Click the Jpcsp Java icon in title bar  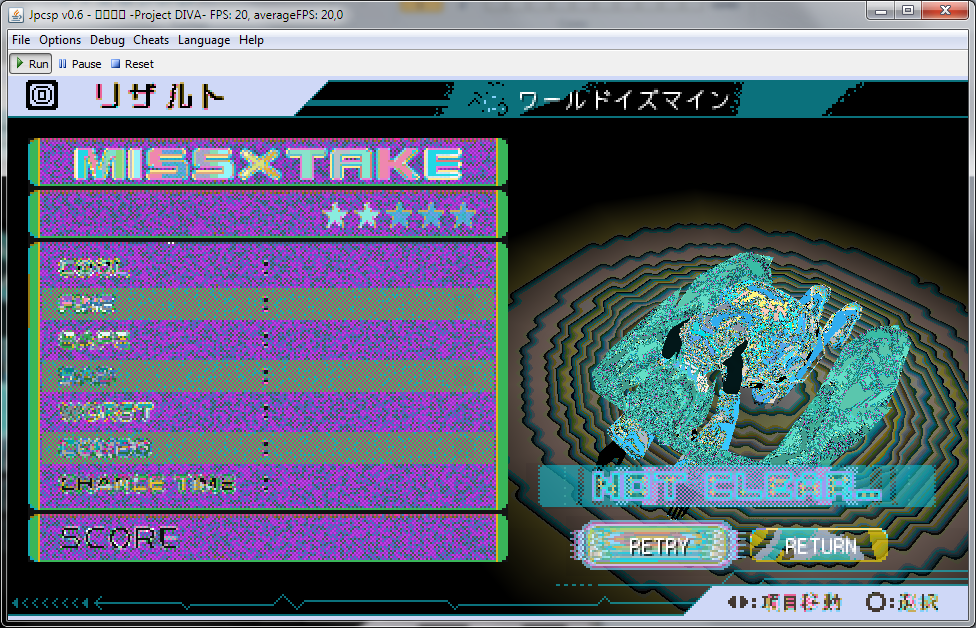coord(17,14)
